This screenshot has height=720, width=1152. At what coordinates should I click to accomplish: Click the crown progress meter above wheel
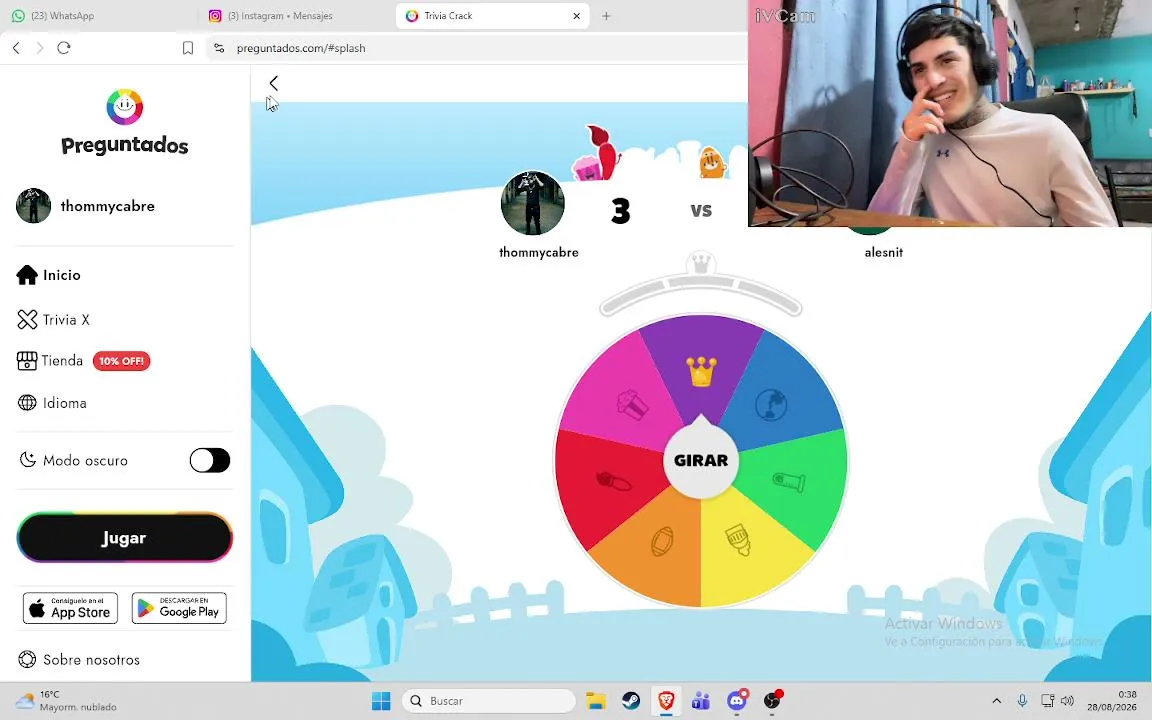(x=701, y=285)
